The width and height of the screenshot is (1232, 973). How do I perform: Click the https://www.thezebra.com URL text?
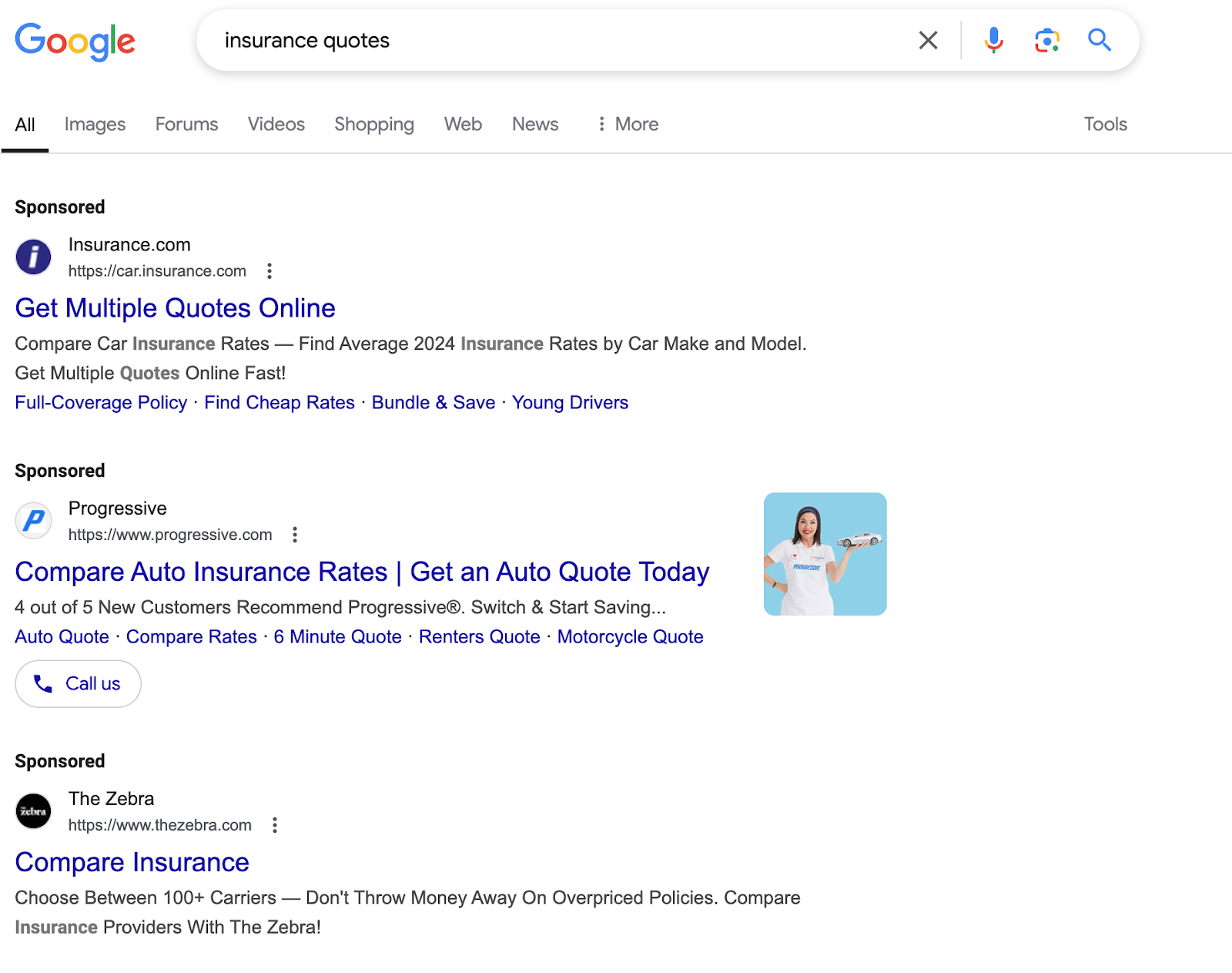click(x=159, y=825)
